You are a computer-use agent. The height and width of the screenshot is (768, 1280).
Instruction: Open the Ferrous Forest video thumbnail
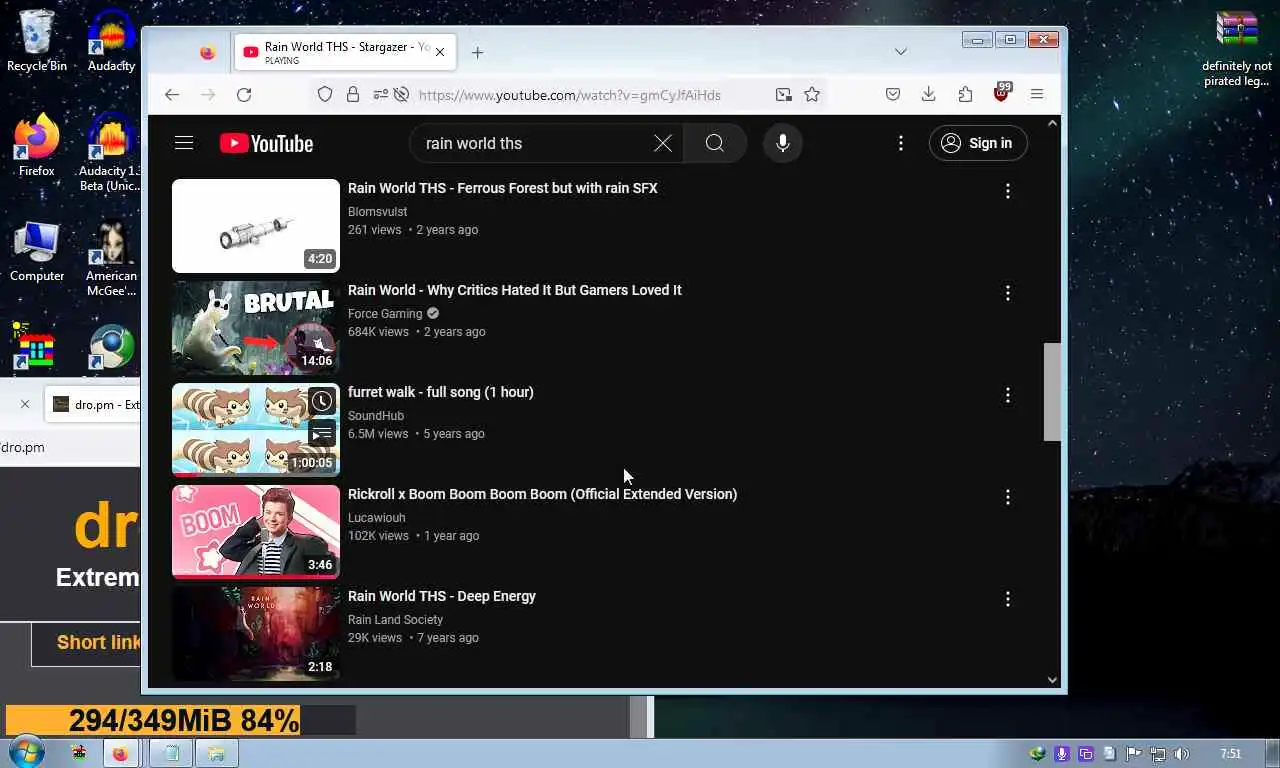point(256,226)
